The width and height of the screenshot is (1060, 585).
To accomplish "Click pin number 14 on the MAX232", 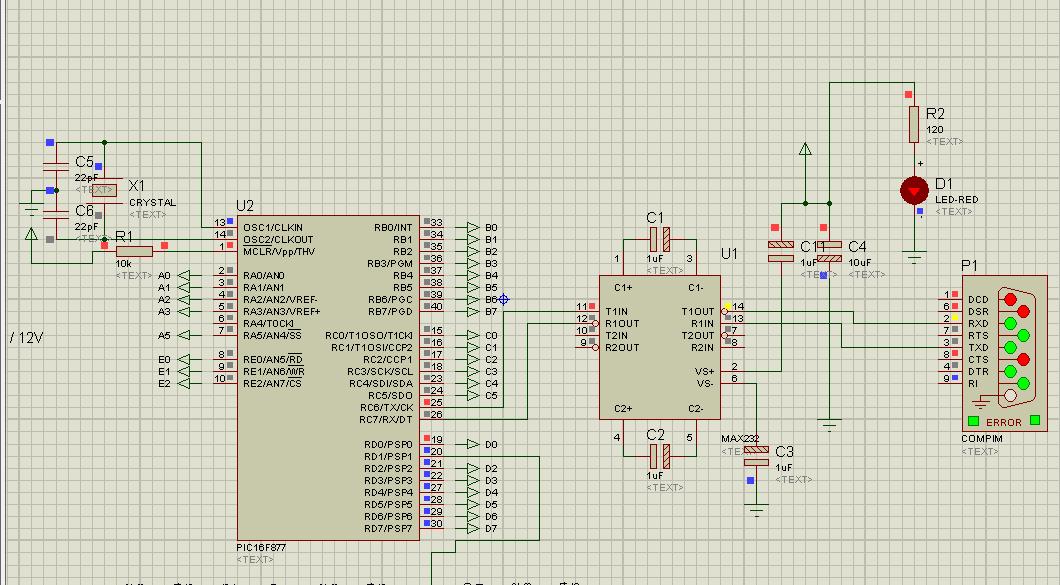I will pos(738,306).
